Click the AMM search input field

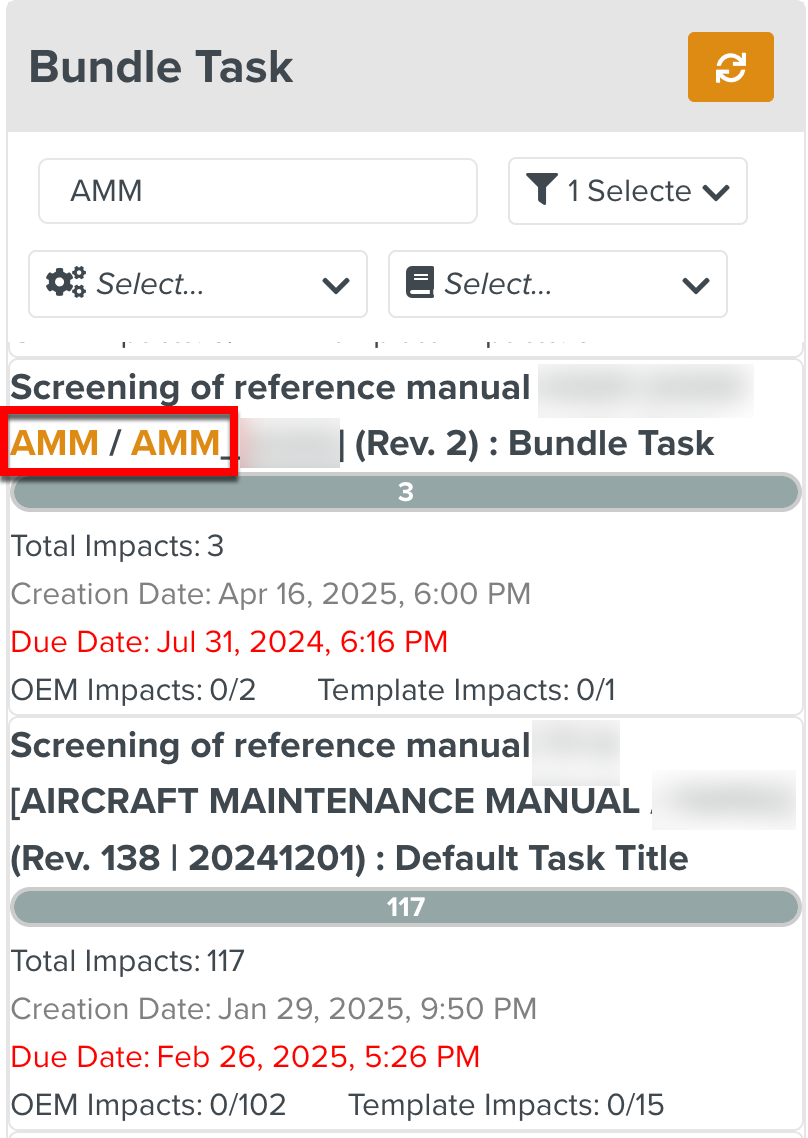[x=257, y=190]
